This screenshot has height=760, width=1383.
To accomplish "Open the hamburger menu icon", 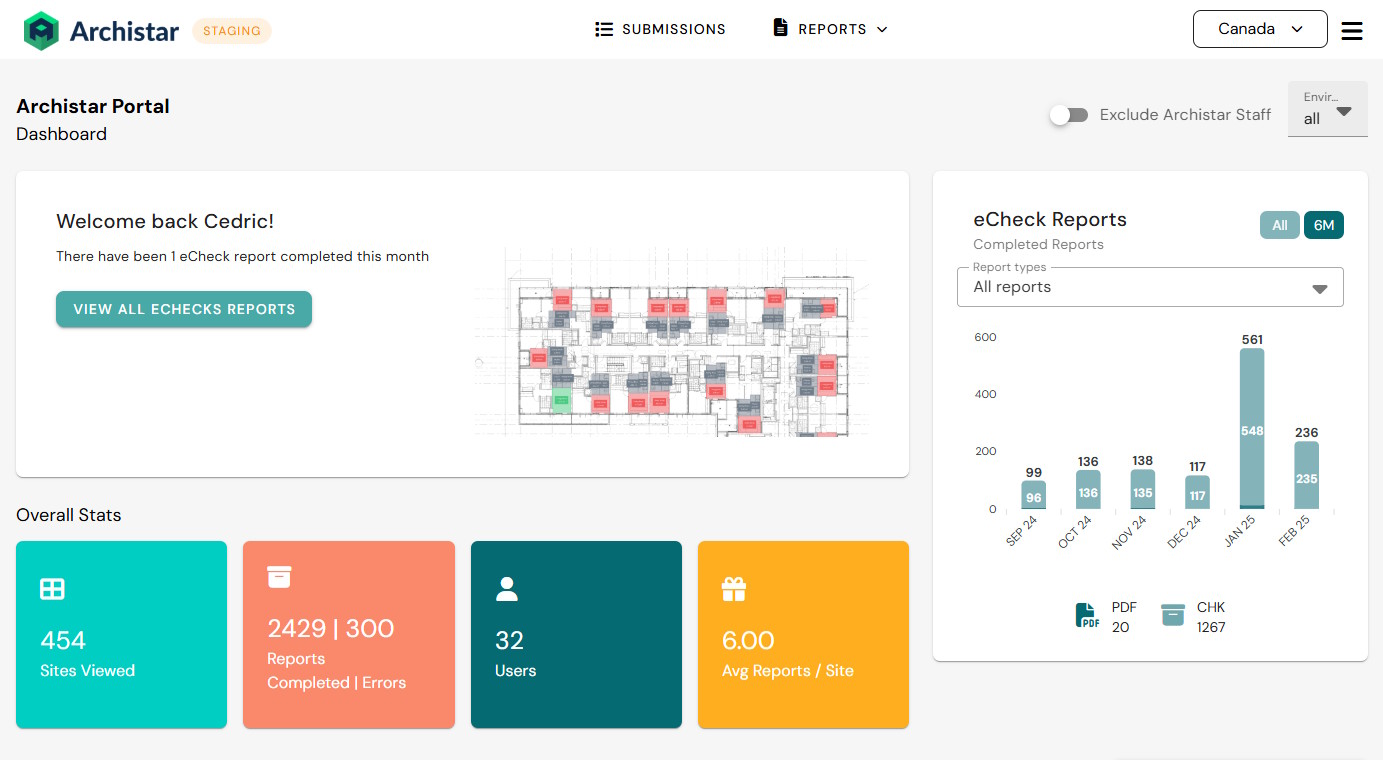I will tap(1352, 31).
